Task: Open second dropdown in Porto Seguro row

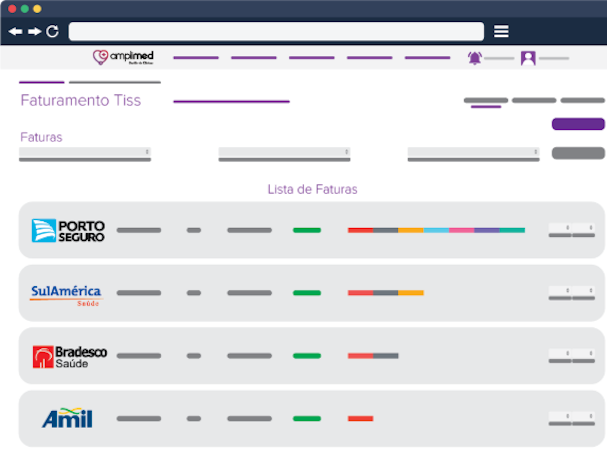Action: [583, 228]
